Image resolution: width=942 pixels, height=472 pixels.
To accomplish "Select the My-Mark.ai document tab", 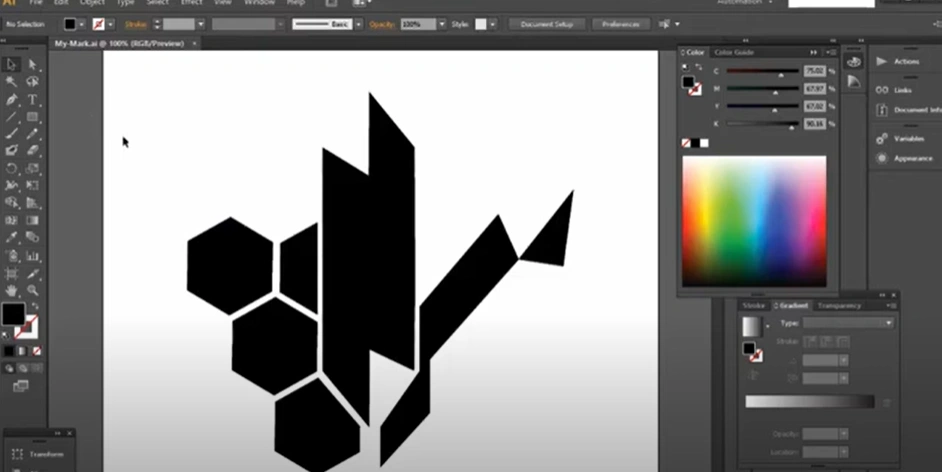I will click(x=119, y=44).
